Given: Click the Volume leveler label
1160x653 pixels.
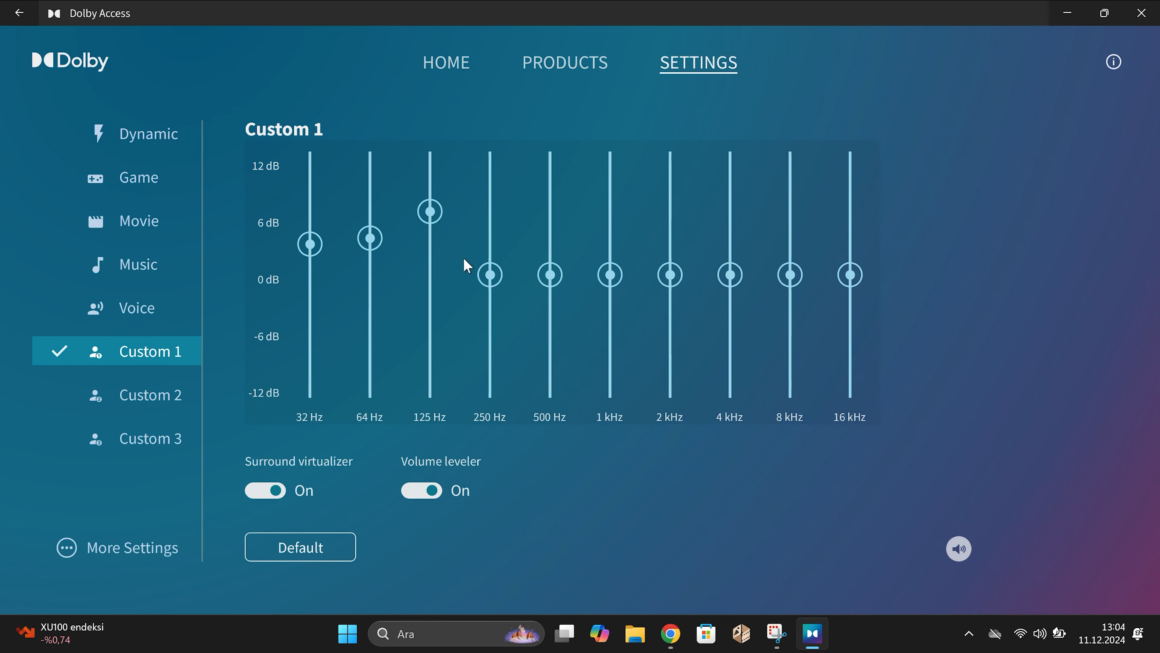Looking at the screenshot, I should pos(441,461).
